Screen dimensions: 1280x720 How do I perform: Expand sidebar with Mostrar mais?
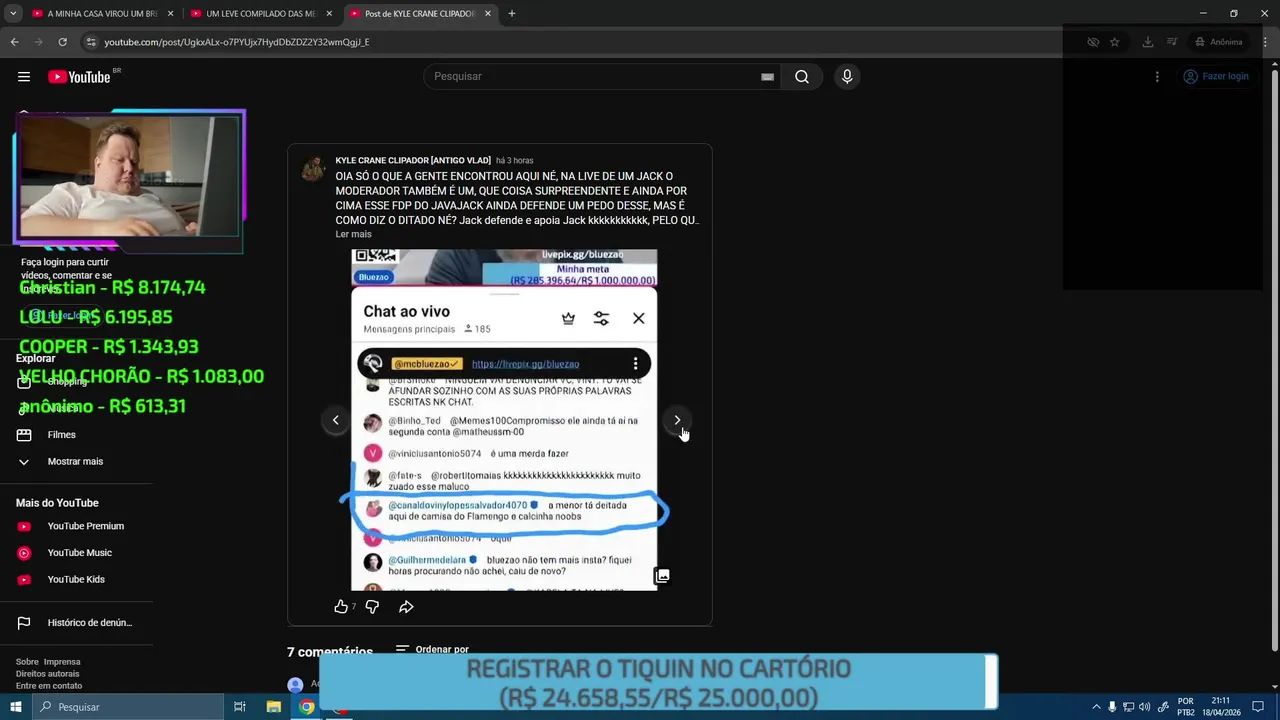tap(75, 462)
